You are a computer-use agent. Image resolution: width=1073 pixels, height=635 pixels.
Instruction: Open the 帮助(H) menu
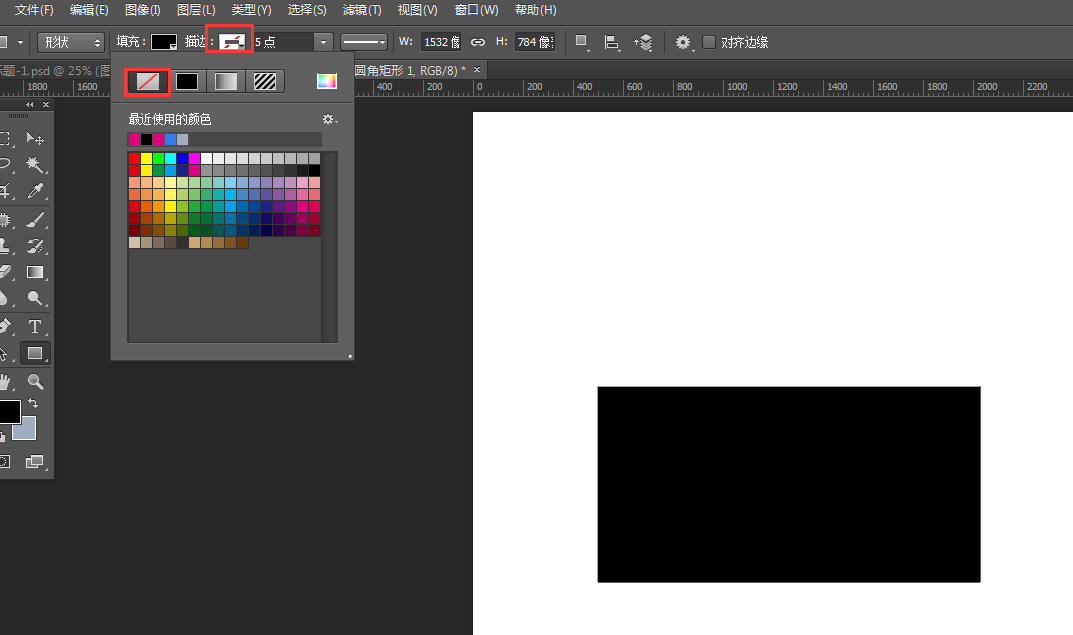(535, 10)
